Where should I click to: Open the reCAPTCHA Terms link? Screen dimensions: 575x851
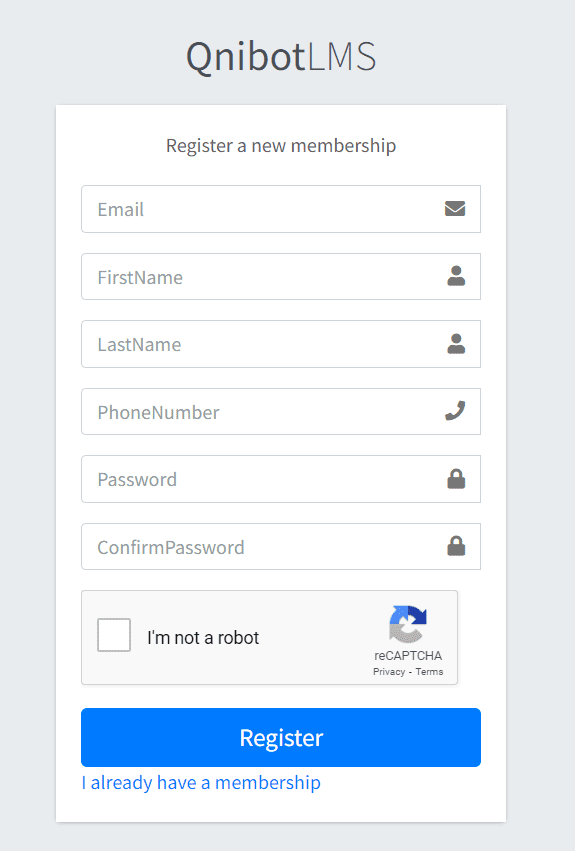click(429, 671)
